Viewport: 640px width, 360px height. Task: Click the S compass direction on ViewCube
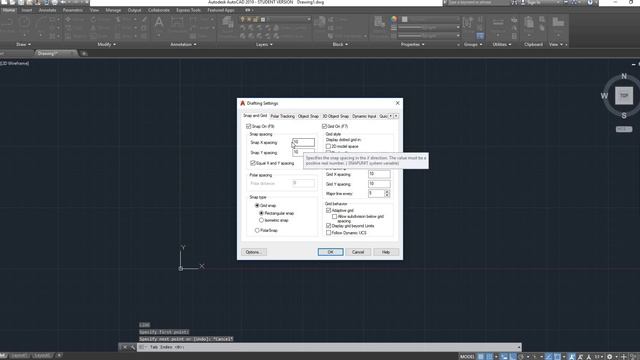point(624,116)
